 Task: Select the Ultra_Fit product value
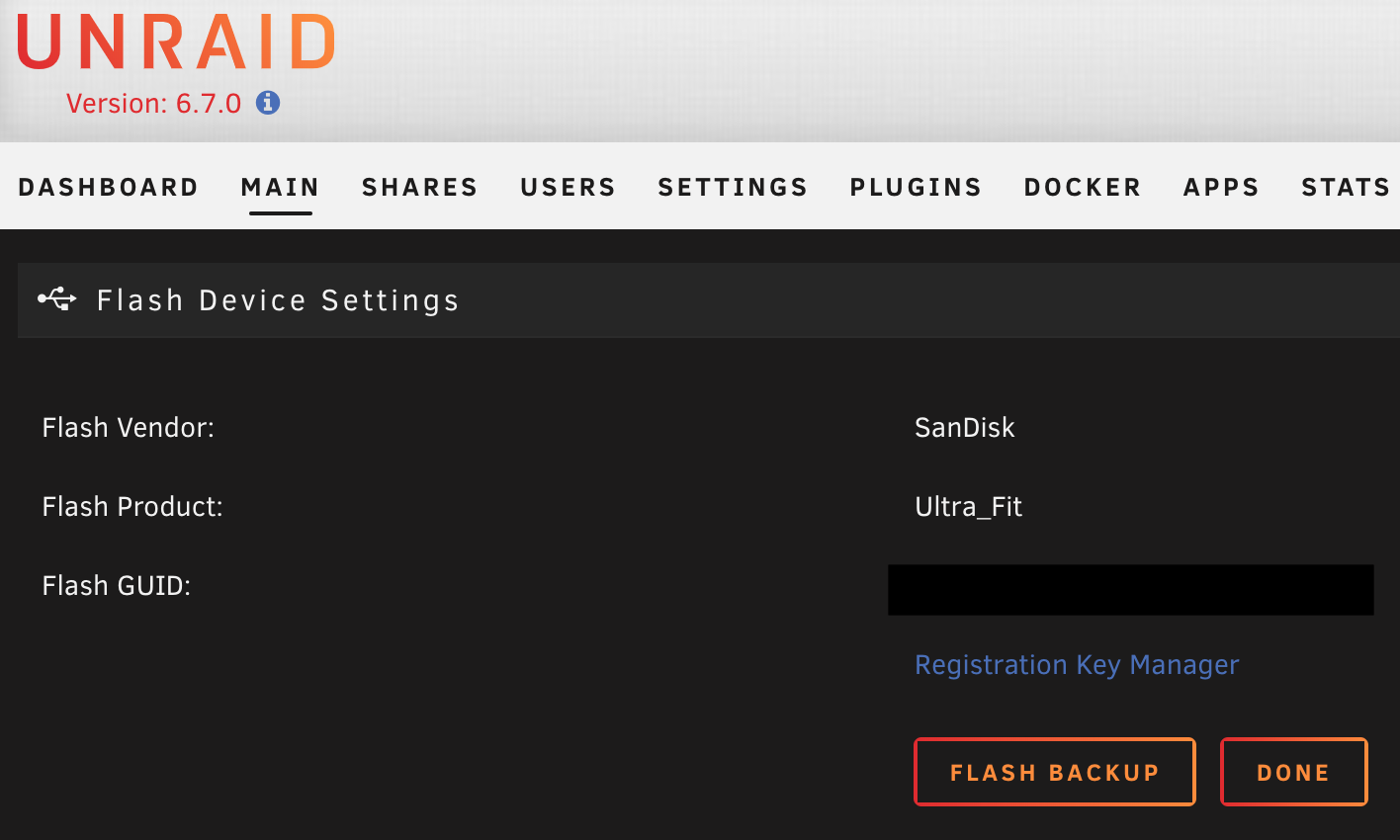point(968,507)
